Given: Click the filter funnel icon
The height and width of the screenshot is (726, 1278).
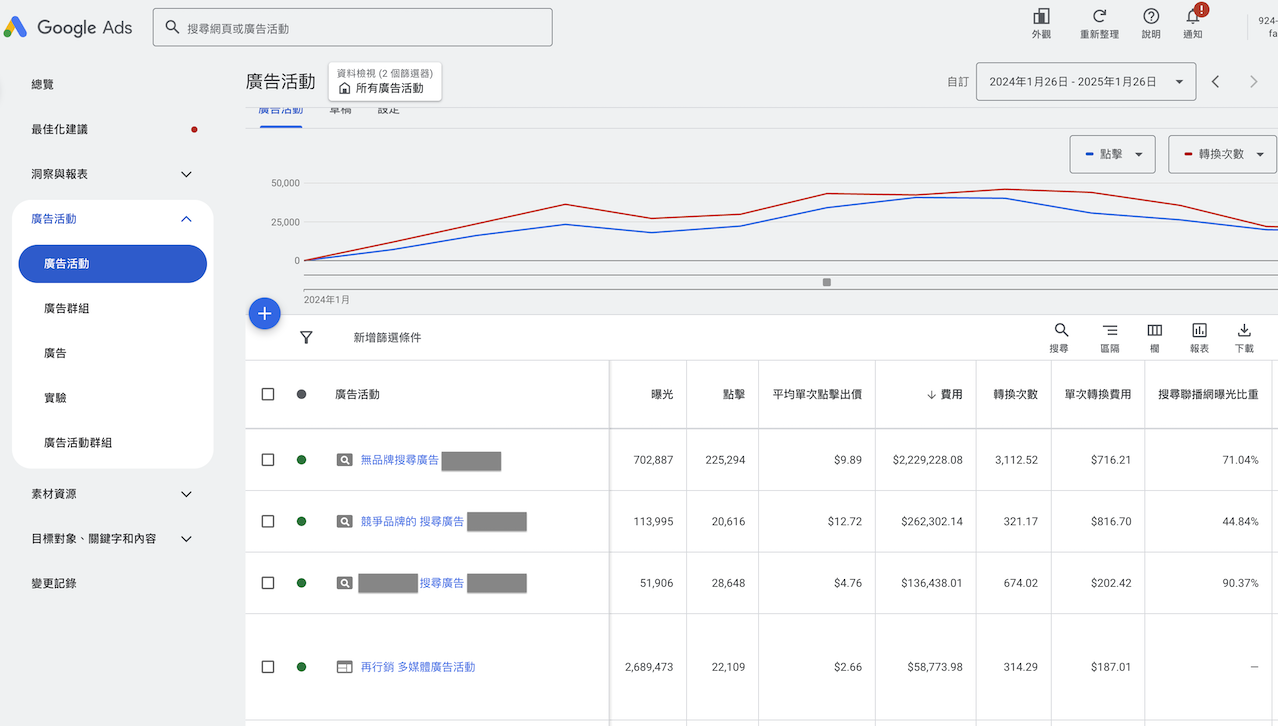Looking at the screenshot, I should (306, 338).
